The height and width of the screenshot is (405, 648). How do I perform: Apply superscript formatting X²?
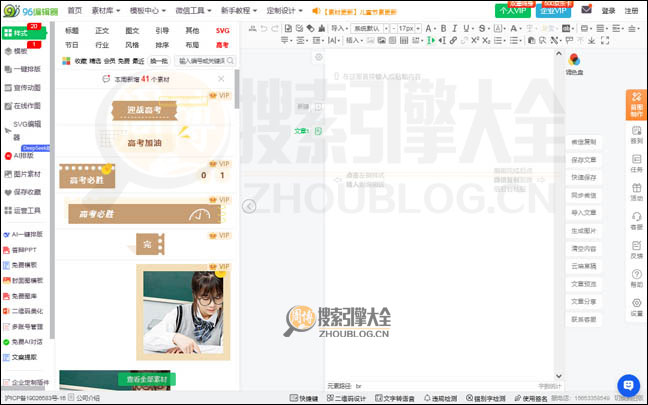pos(475,40)
